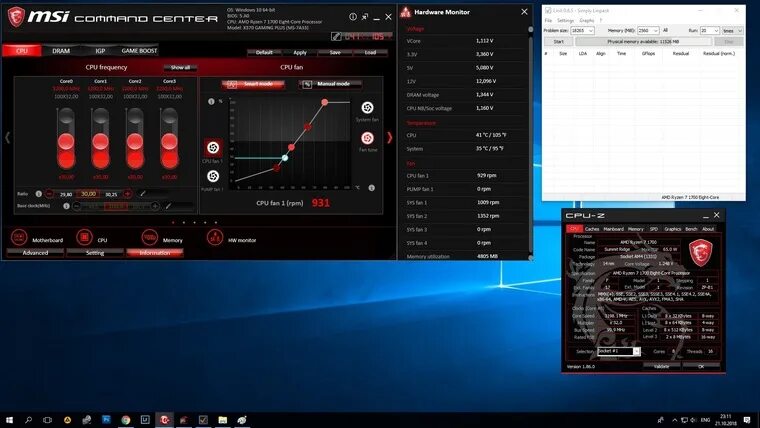Select the CPU fan 1 icon
The height and width of the screenshot is (428, 760).
click(213, 147)
